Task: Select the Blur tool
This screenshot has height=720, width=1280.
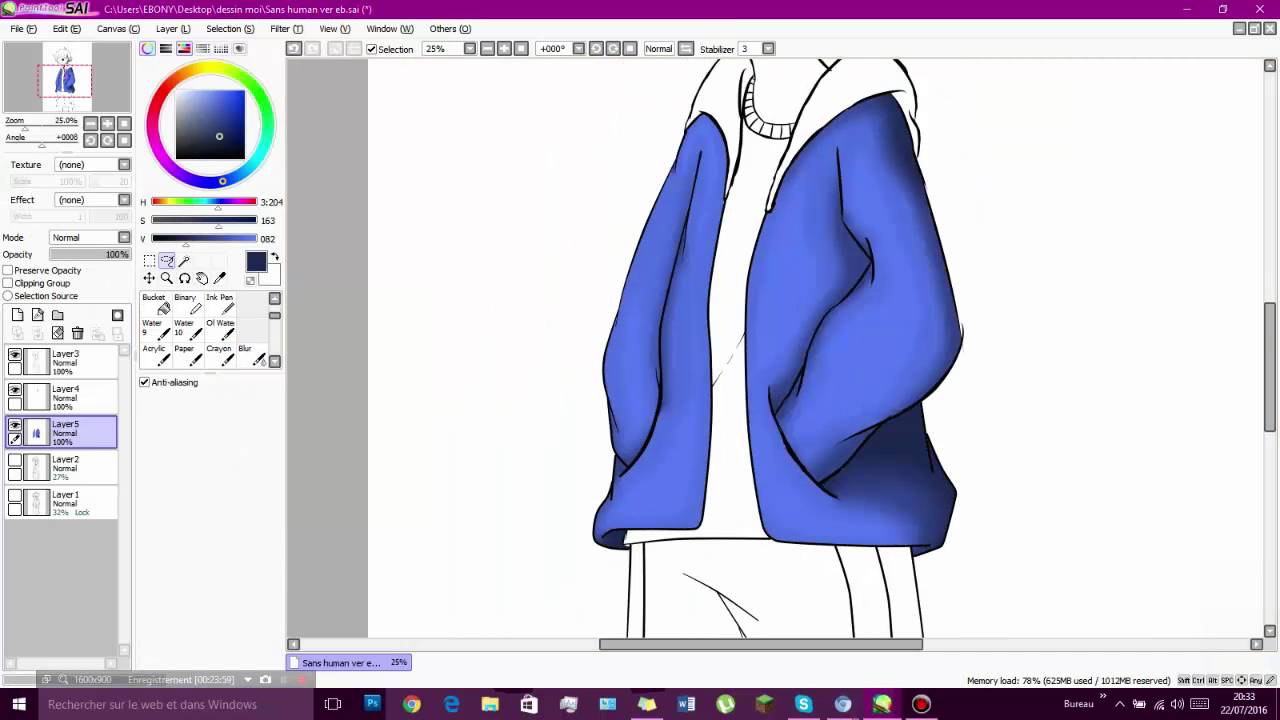Action: coord(251,355)
